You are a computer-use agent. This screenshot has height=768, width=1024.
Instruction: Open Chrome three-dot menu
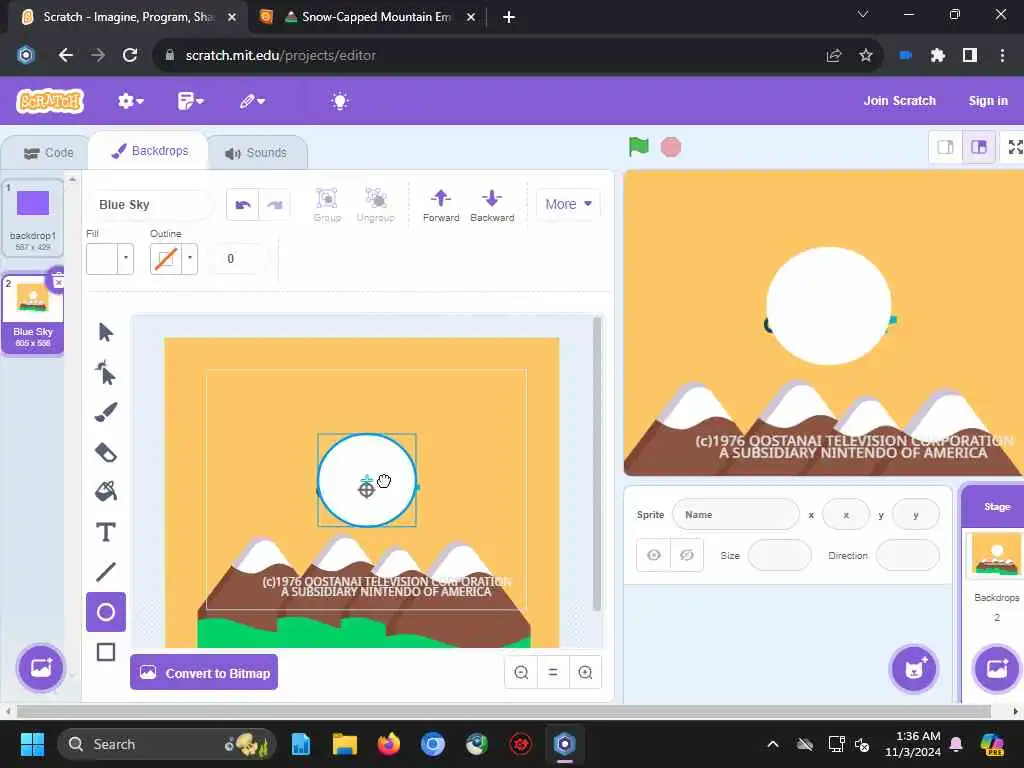point(1002,56)
